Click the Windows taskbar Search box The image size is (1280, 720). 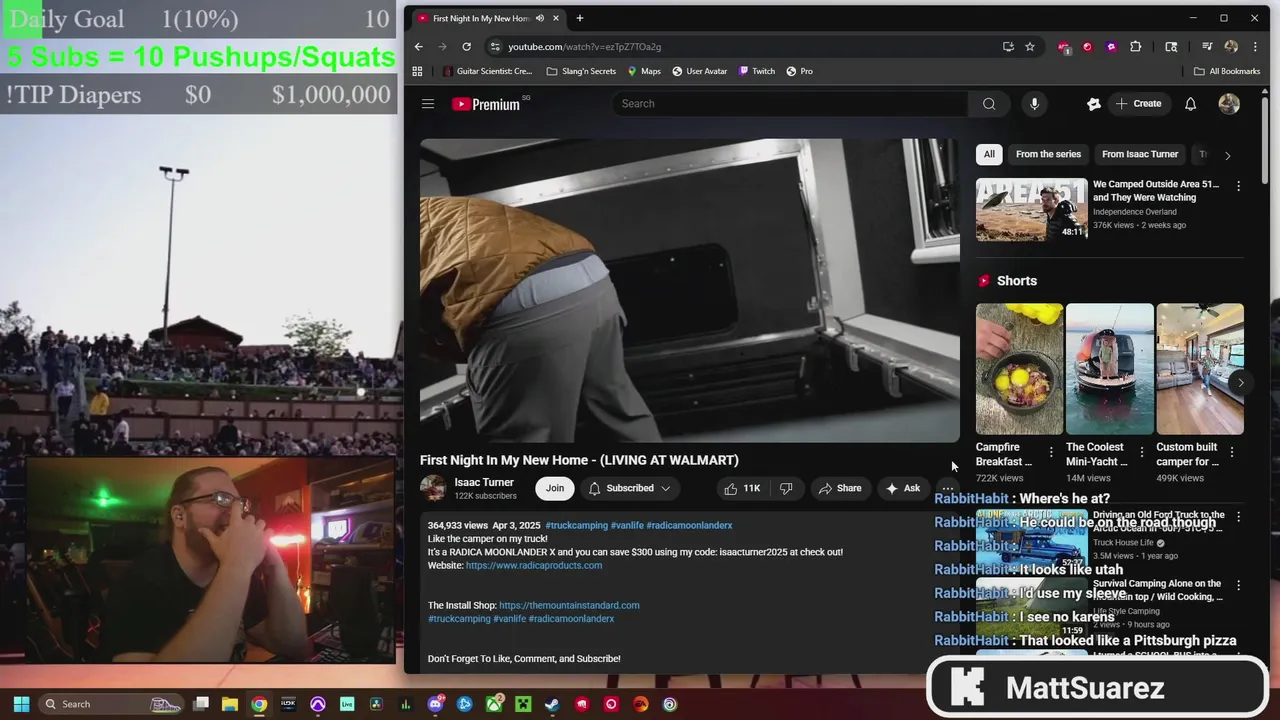click(x=110, y=704)
